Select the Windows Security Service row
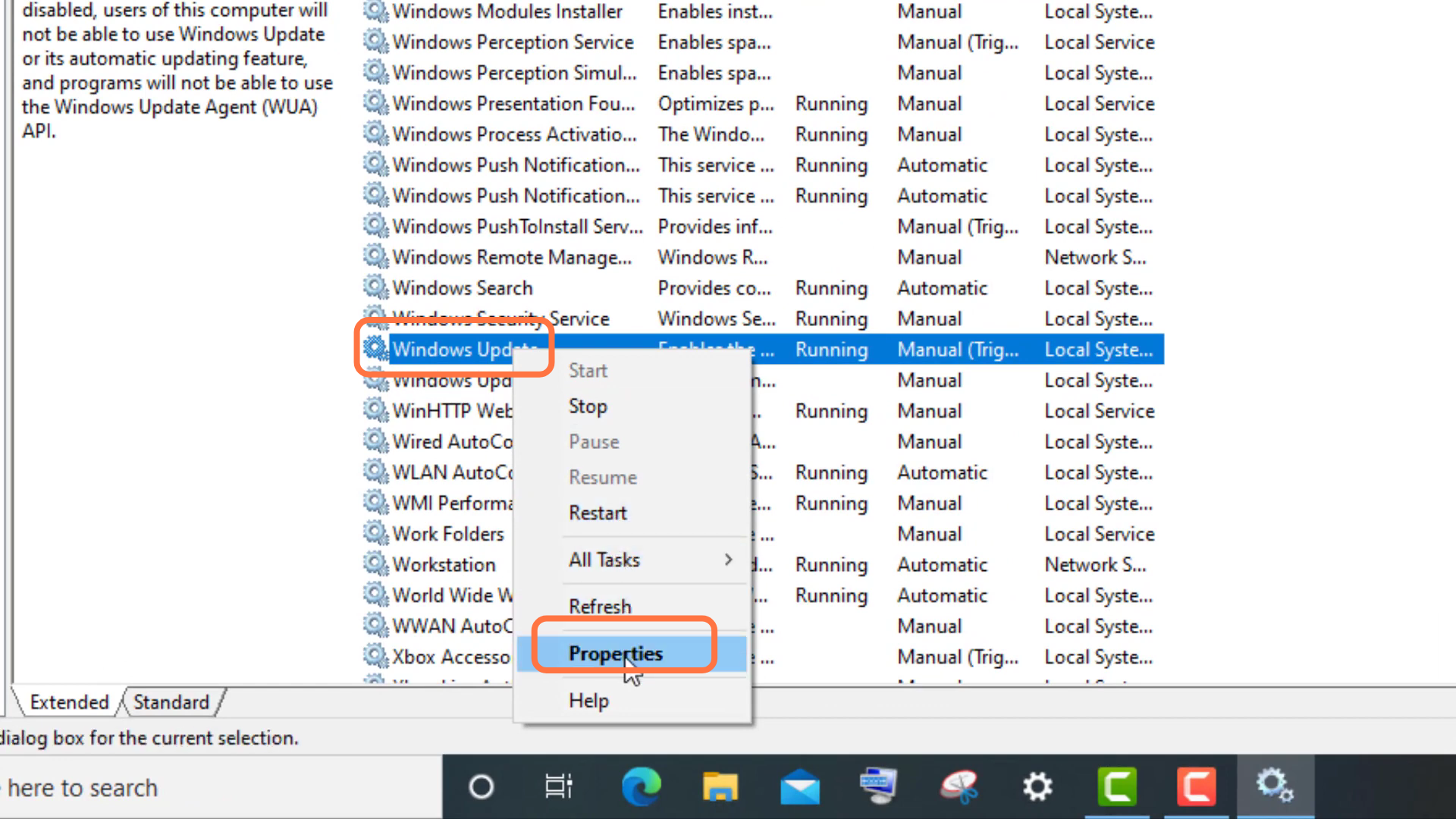 [762, 319]
